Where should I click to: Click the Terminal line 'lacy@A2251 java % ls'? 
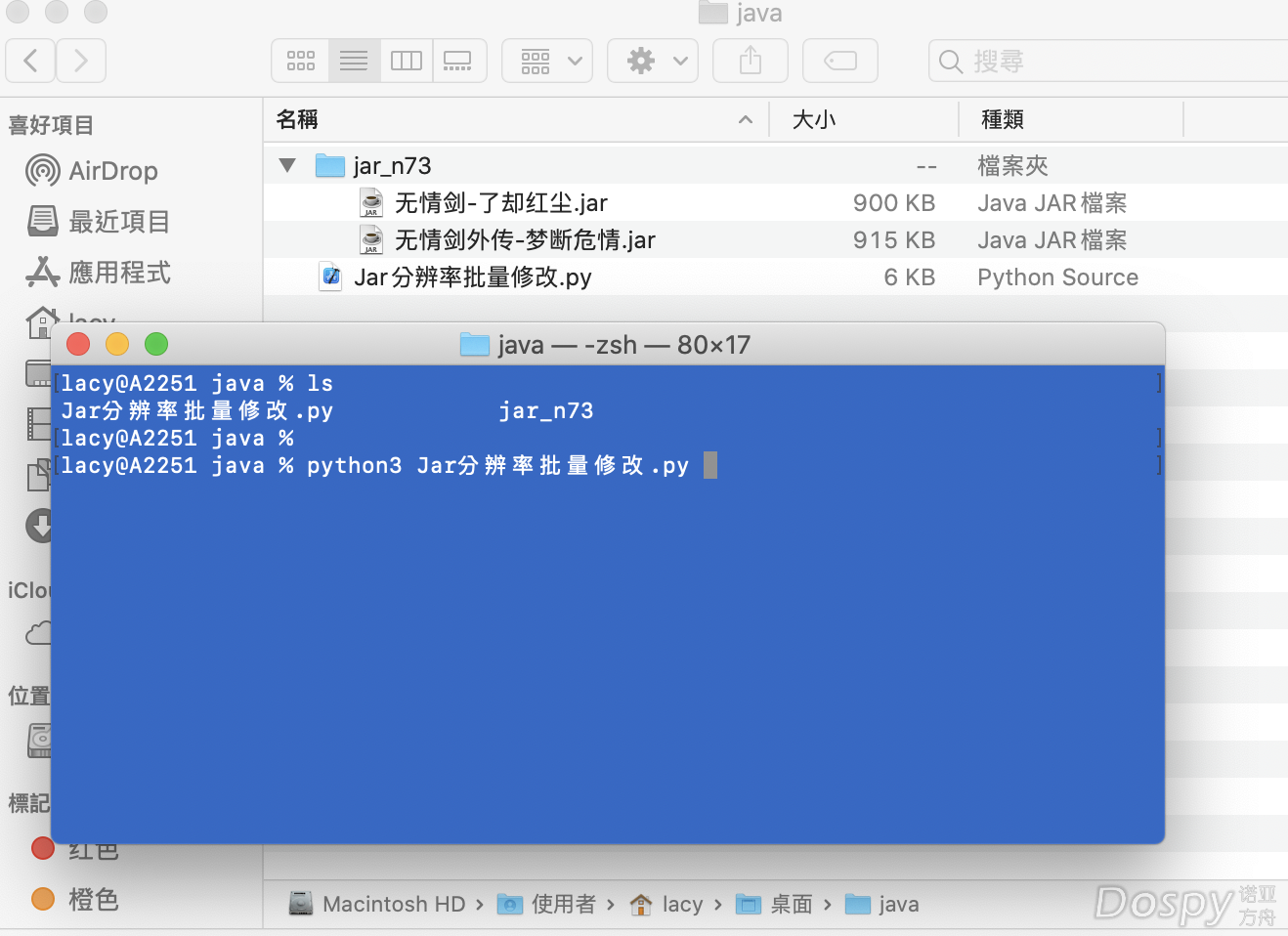[x=197, y=383]
